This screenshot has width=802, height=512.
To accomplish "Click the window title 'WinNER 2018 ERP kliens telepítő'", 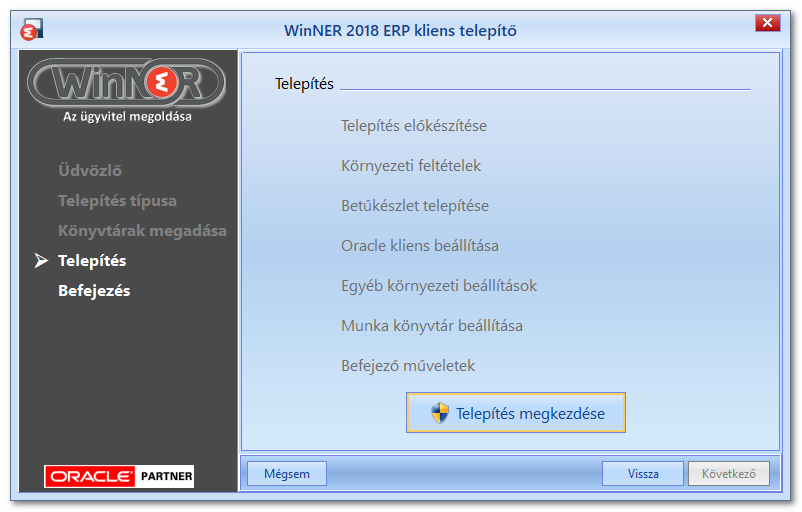I will (x=400, y=31).
